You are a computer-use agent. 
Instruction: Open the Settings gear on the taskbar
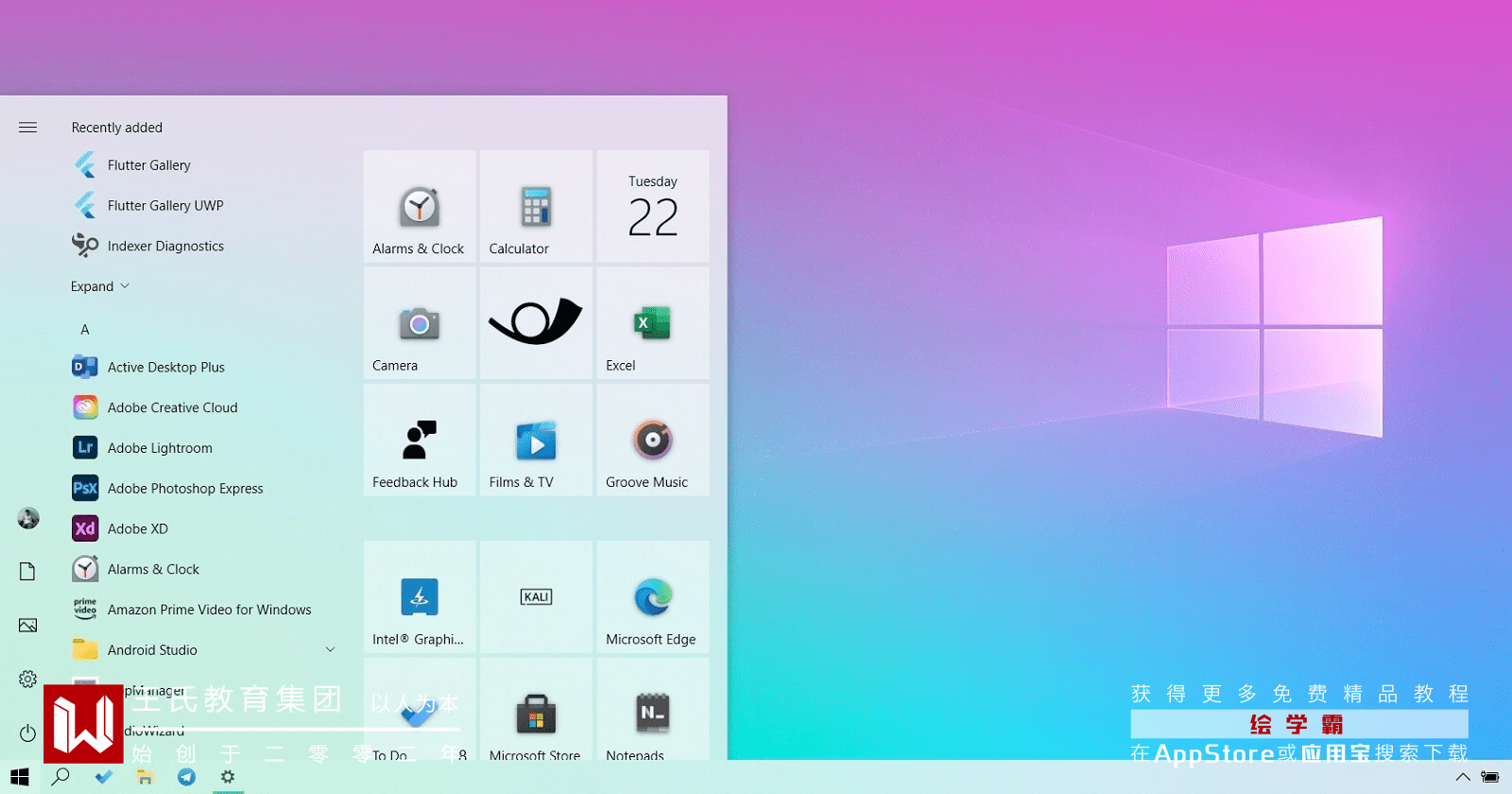coord(228,777)
